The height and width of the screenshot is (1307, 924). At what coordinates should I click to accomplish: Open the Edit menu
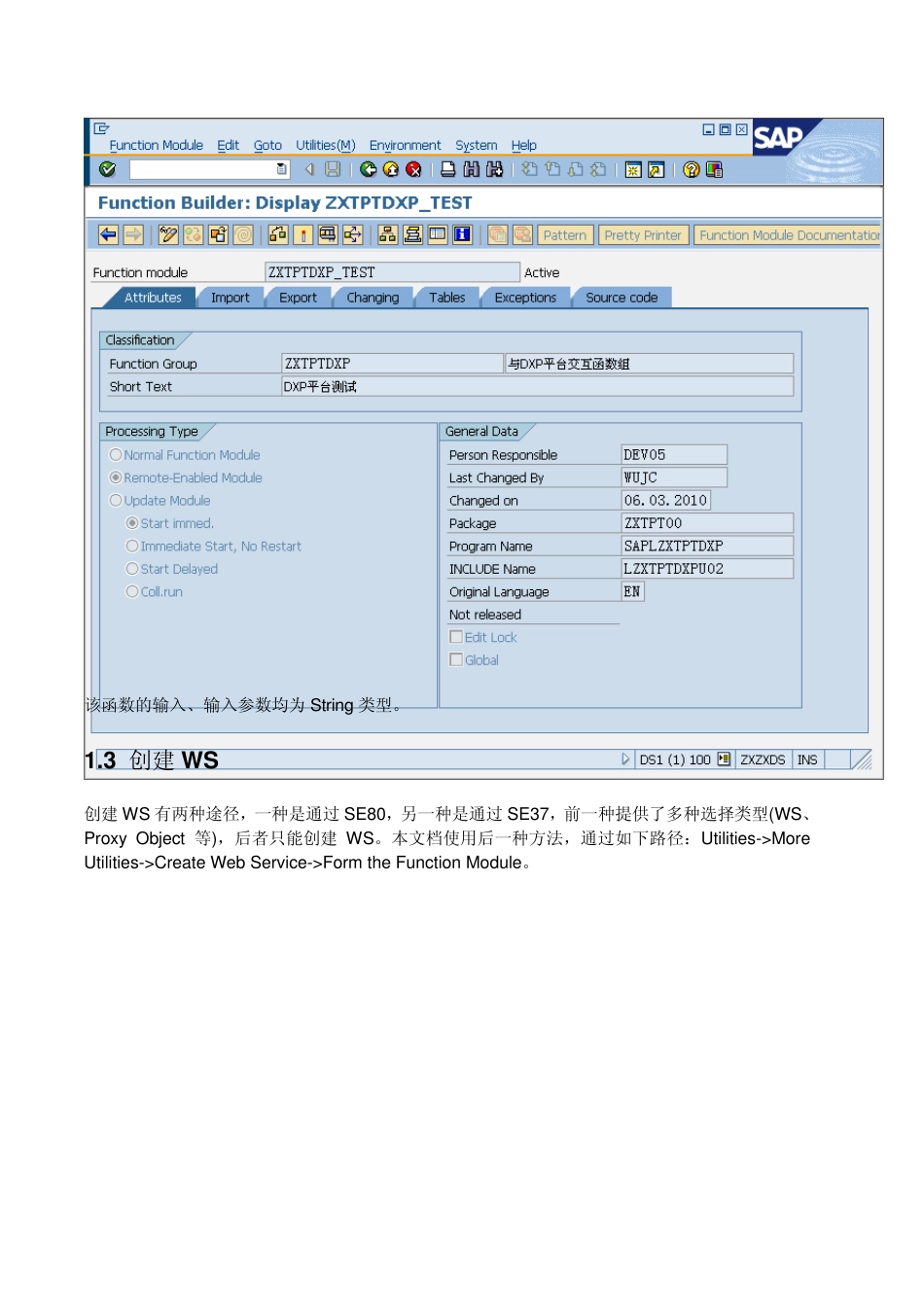229,145
